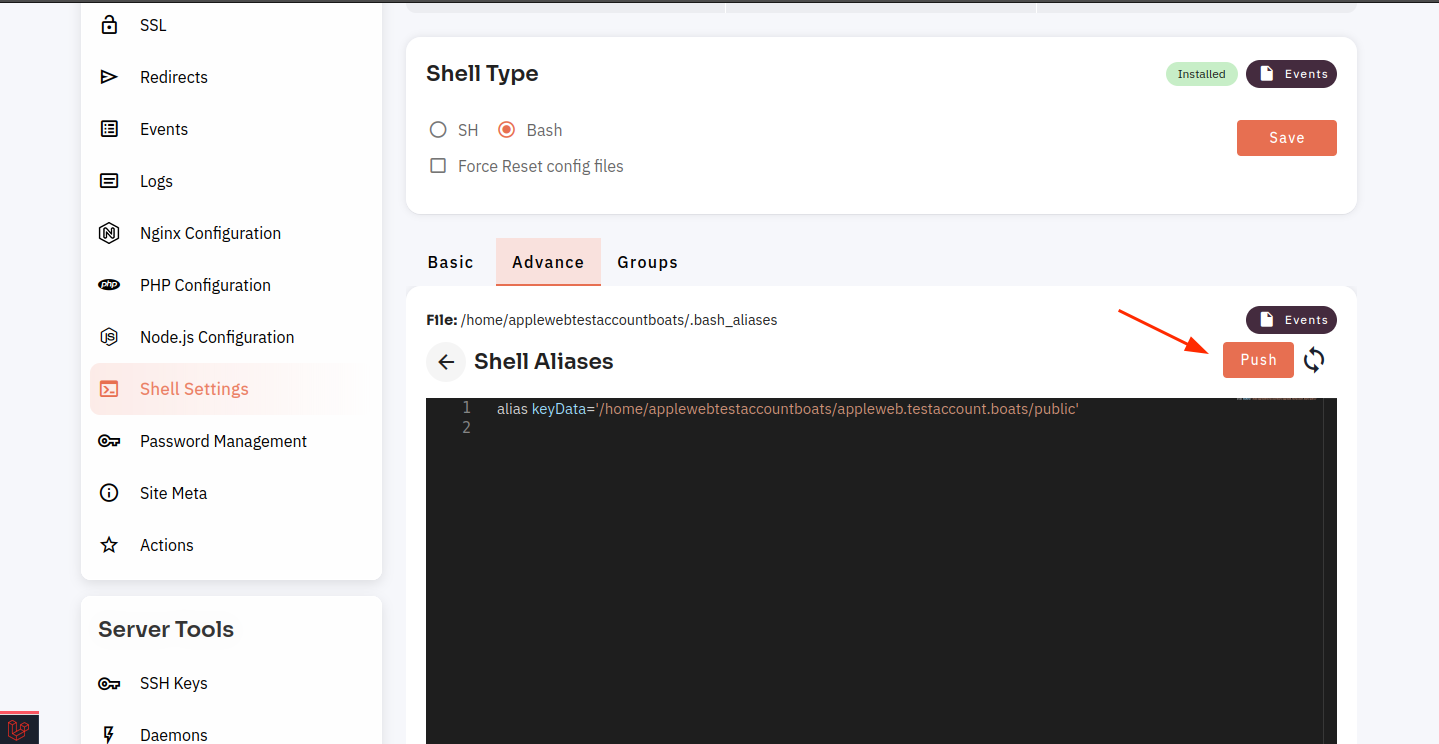Select the Bash radio button
The height and width of the screenshot is (744, 1439).
tap(506, 130)
